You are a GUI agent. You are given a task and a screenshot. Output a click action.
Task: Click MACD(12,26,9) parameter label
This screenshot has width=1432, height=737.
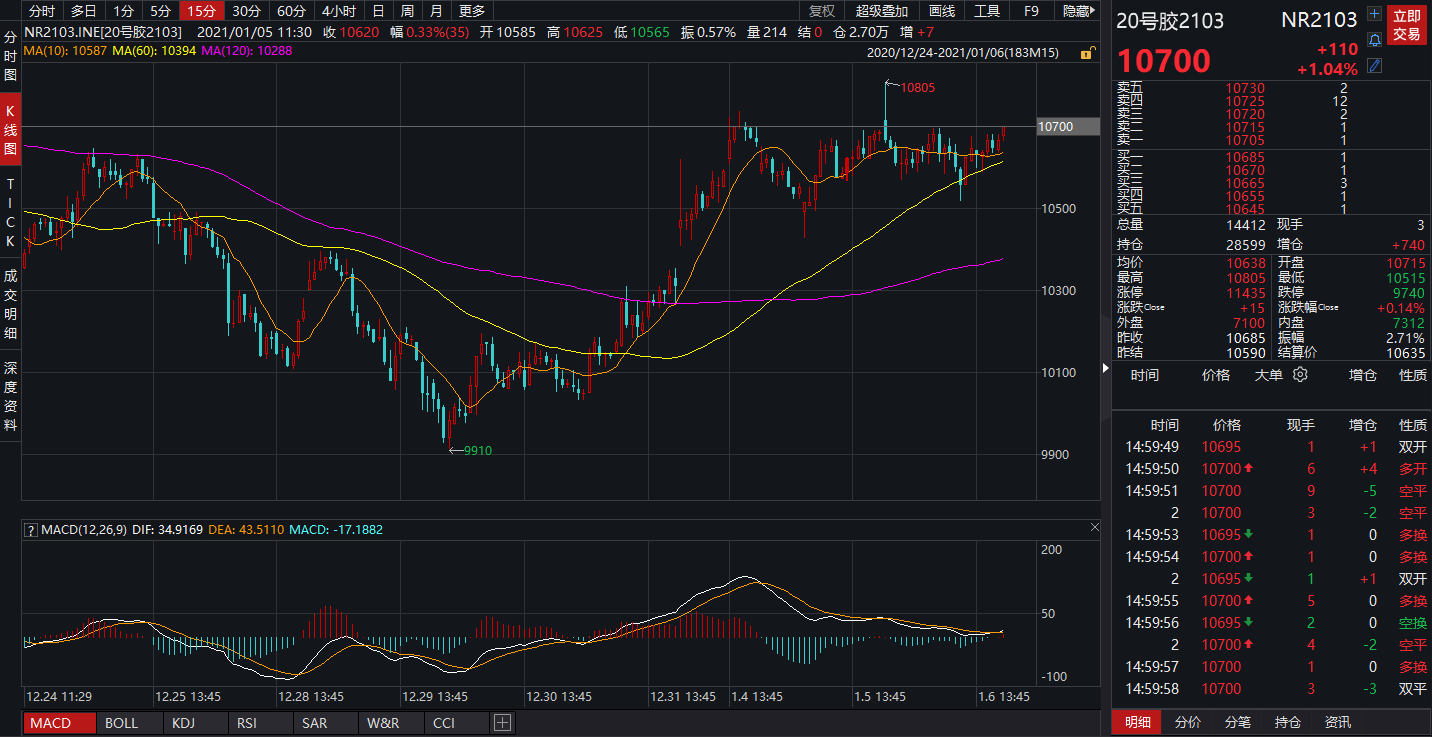pos(84,529)
